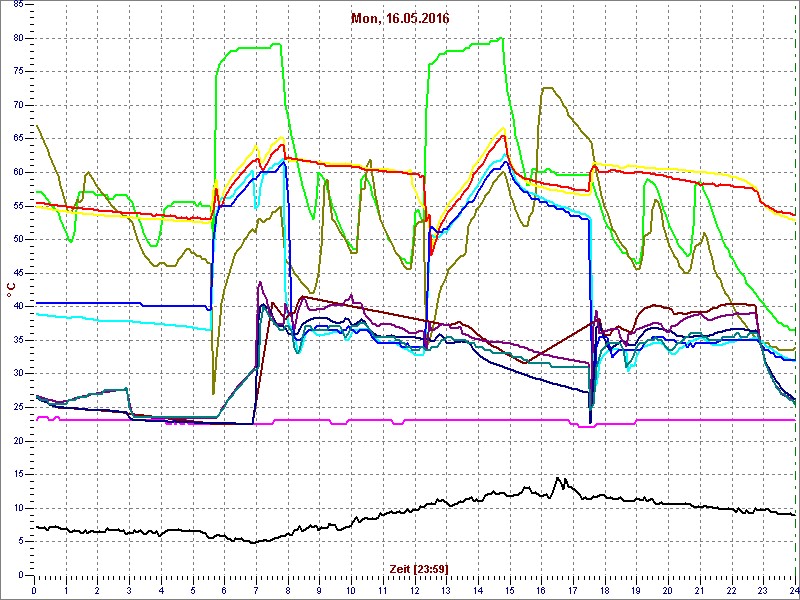Select the 60 value on the temperature axis
The image size is (800, 600).
tap(18, 172)
